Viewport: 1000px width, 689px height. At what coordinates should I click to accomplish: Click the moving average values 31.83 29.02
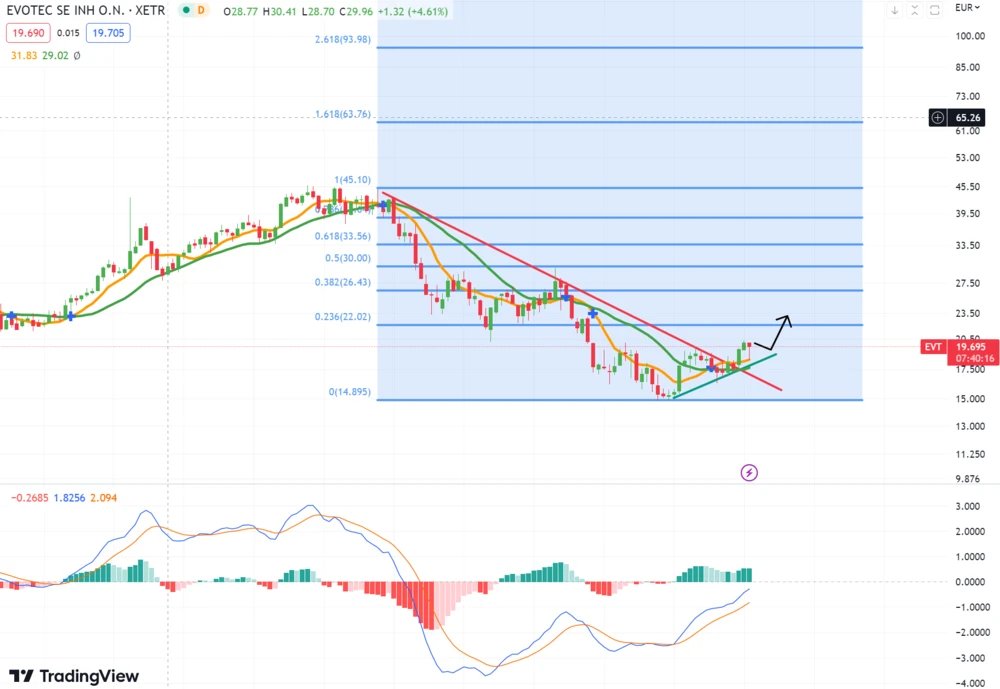[39, 55]
